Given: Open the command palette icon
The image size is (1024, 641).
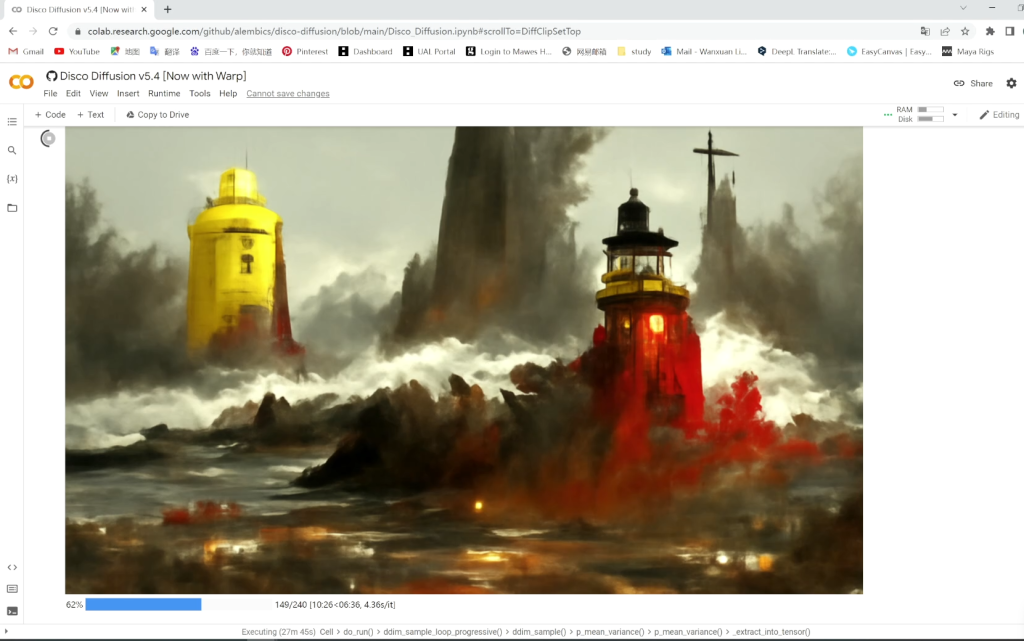Looking at the screenshot, I should pyautogui.click(x=12, y=589).
